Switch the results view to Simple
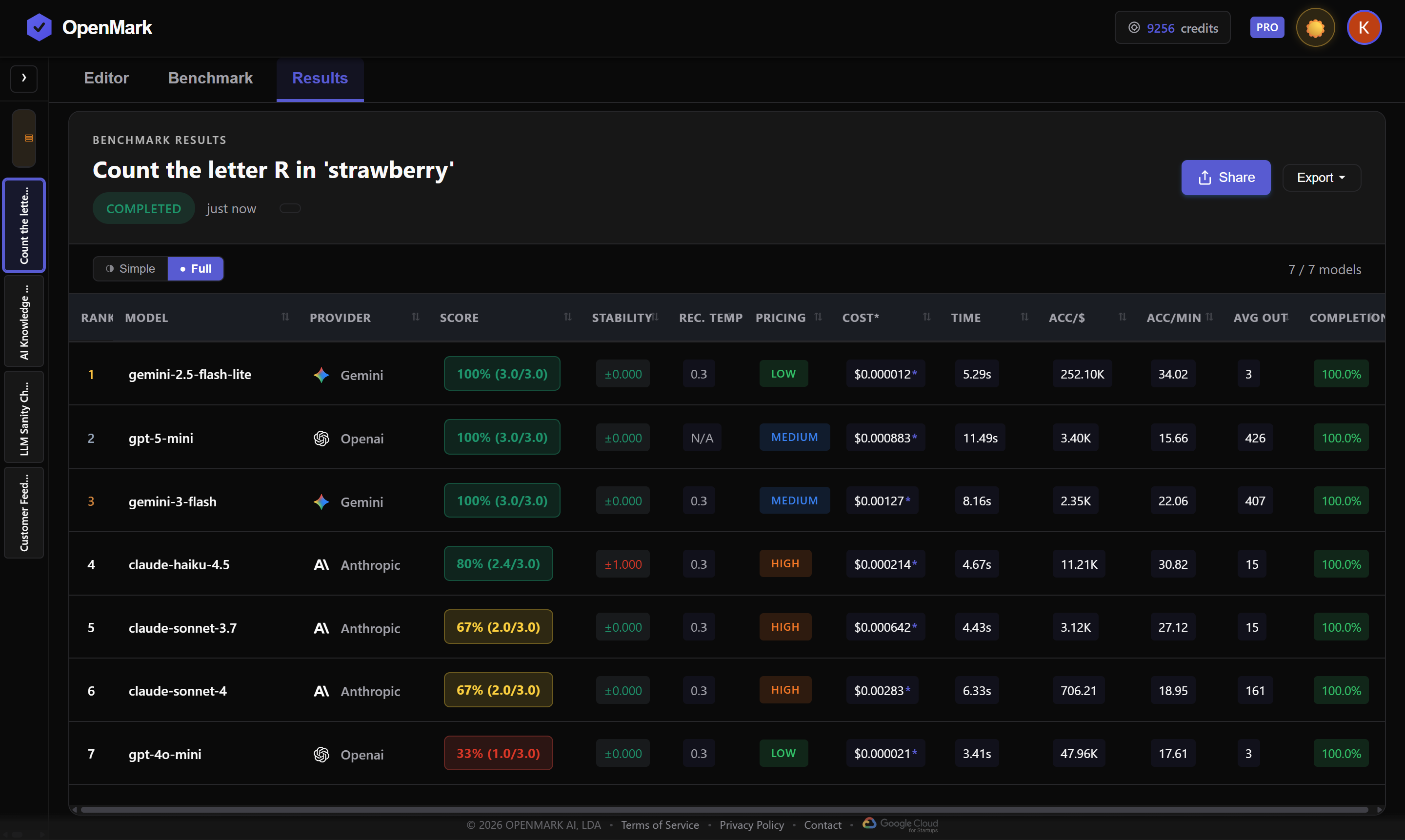The height and width of the screenshot is (840, 1405). (x=130, y=268)
